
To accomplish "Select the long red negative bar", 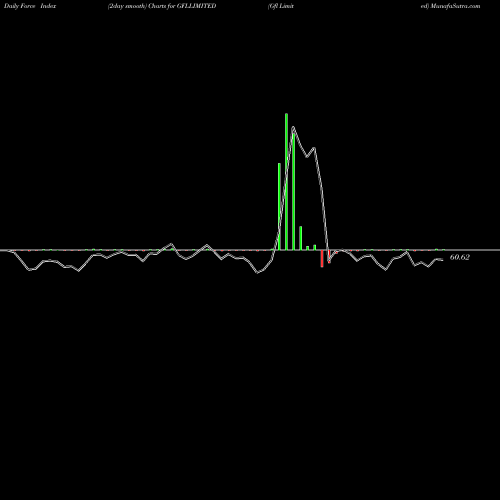I will (x=322, y=259).
